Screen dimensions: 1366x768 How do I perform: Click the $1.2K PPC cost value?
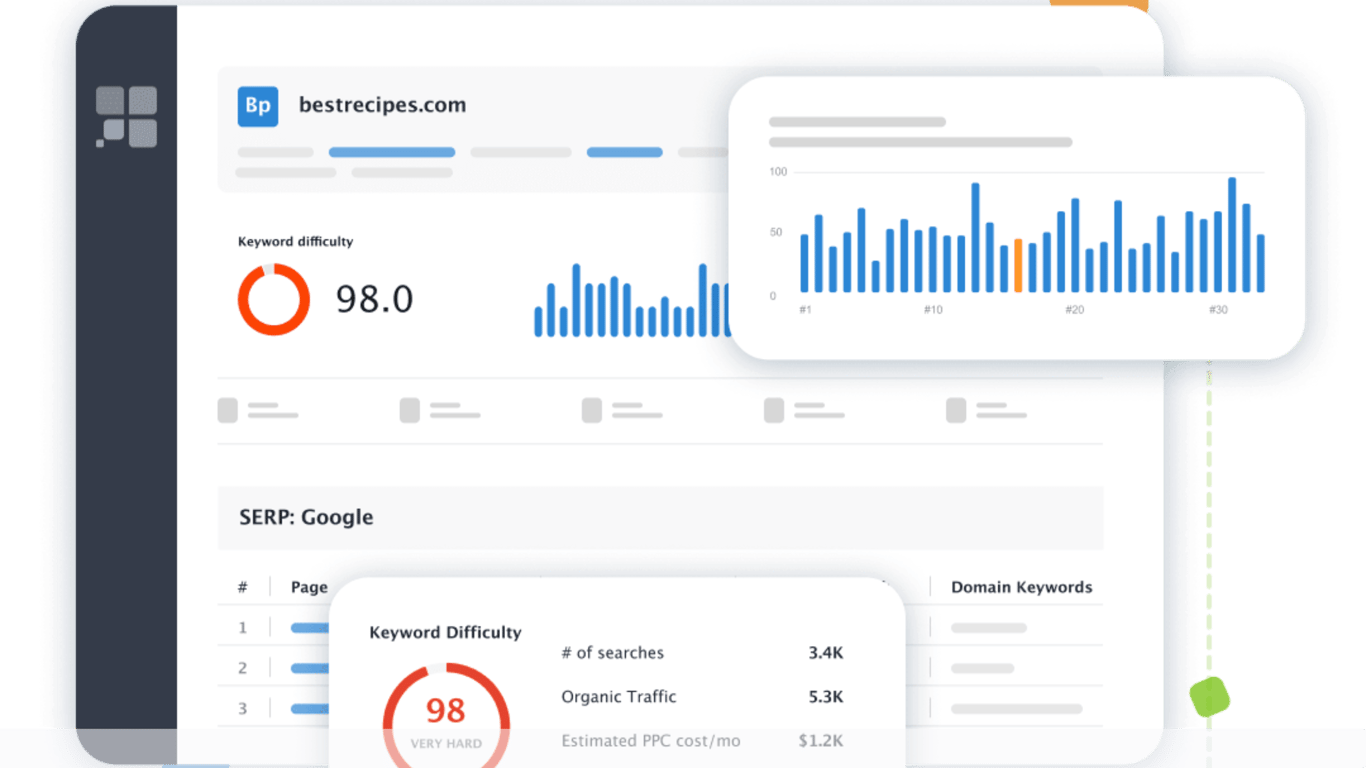coord(821,741)
